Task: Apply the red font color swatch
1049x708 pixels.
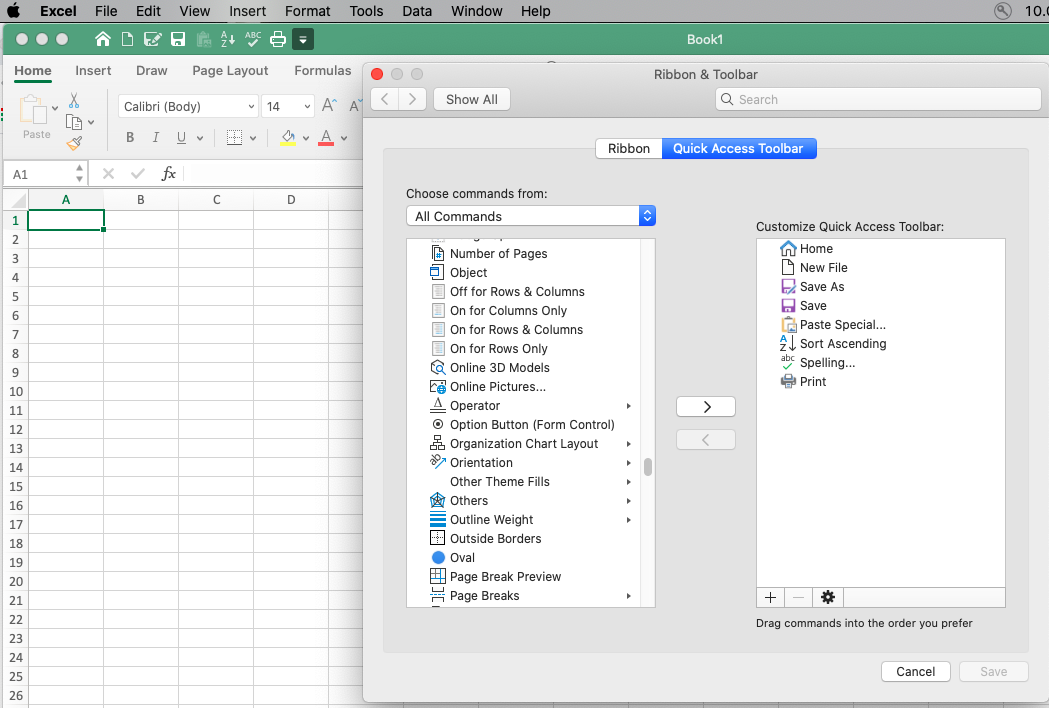Action: coord(326,138)
